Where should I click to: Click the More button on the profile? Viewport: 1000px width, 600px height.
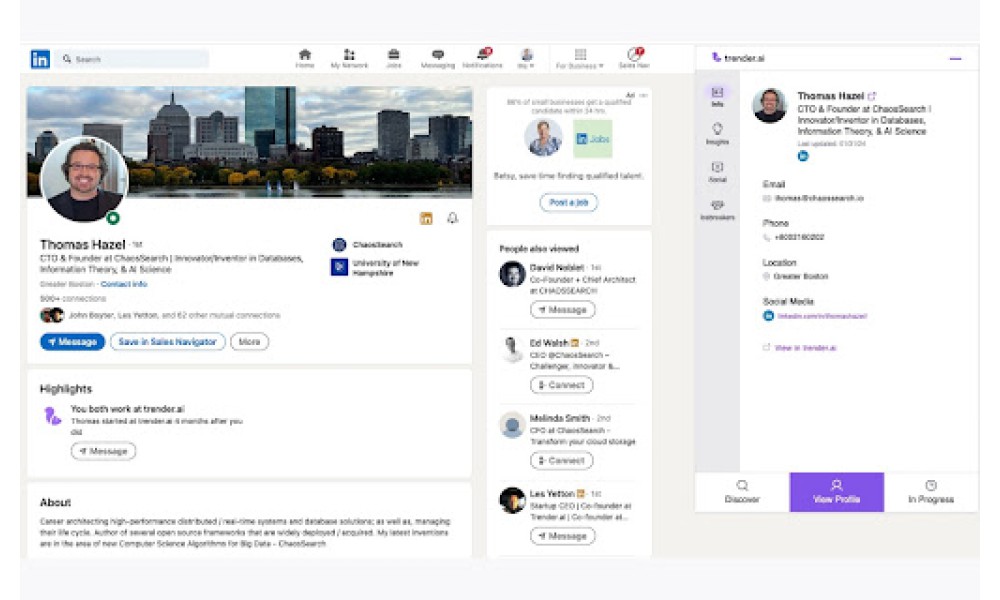tap(249, 342)
